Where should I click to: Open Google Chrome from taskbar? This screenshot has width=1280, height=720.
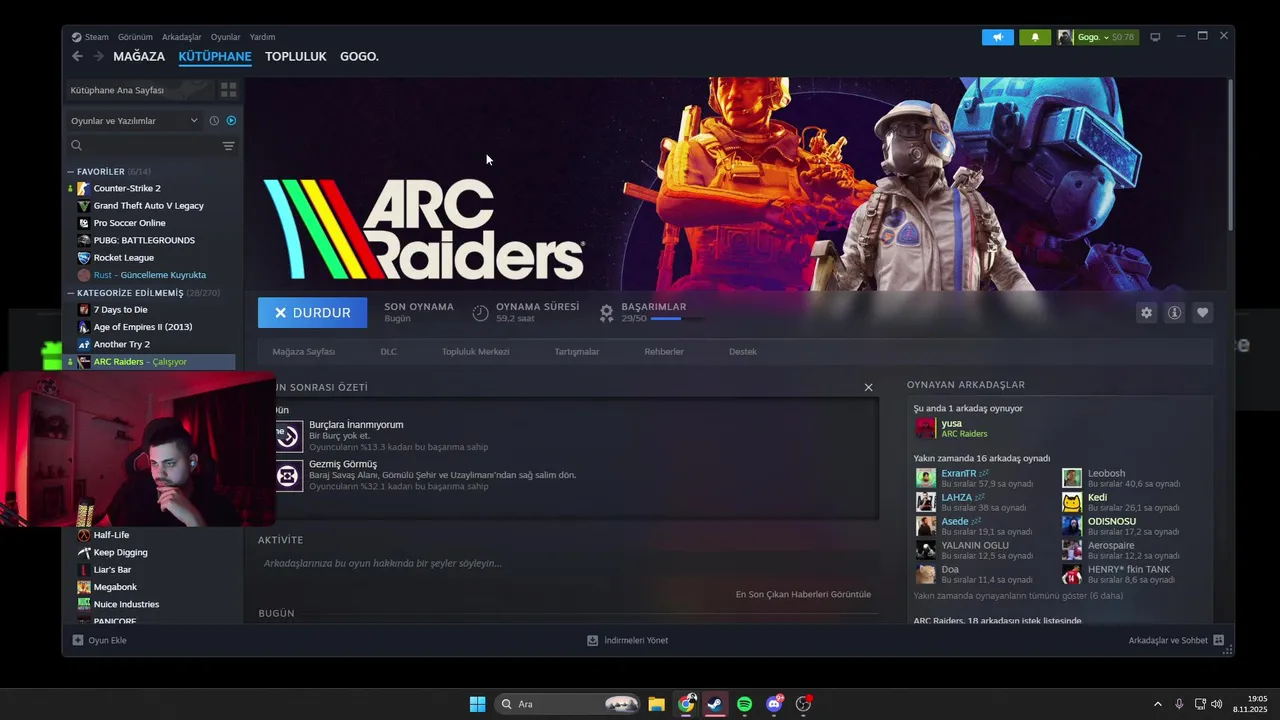click(x=686, y=704)
